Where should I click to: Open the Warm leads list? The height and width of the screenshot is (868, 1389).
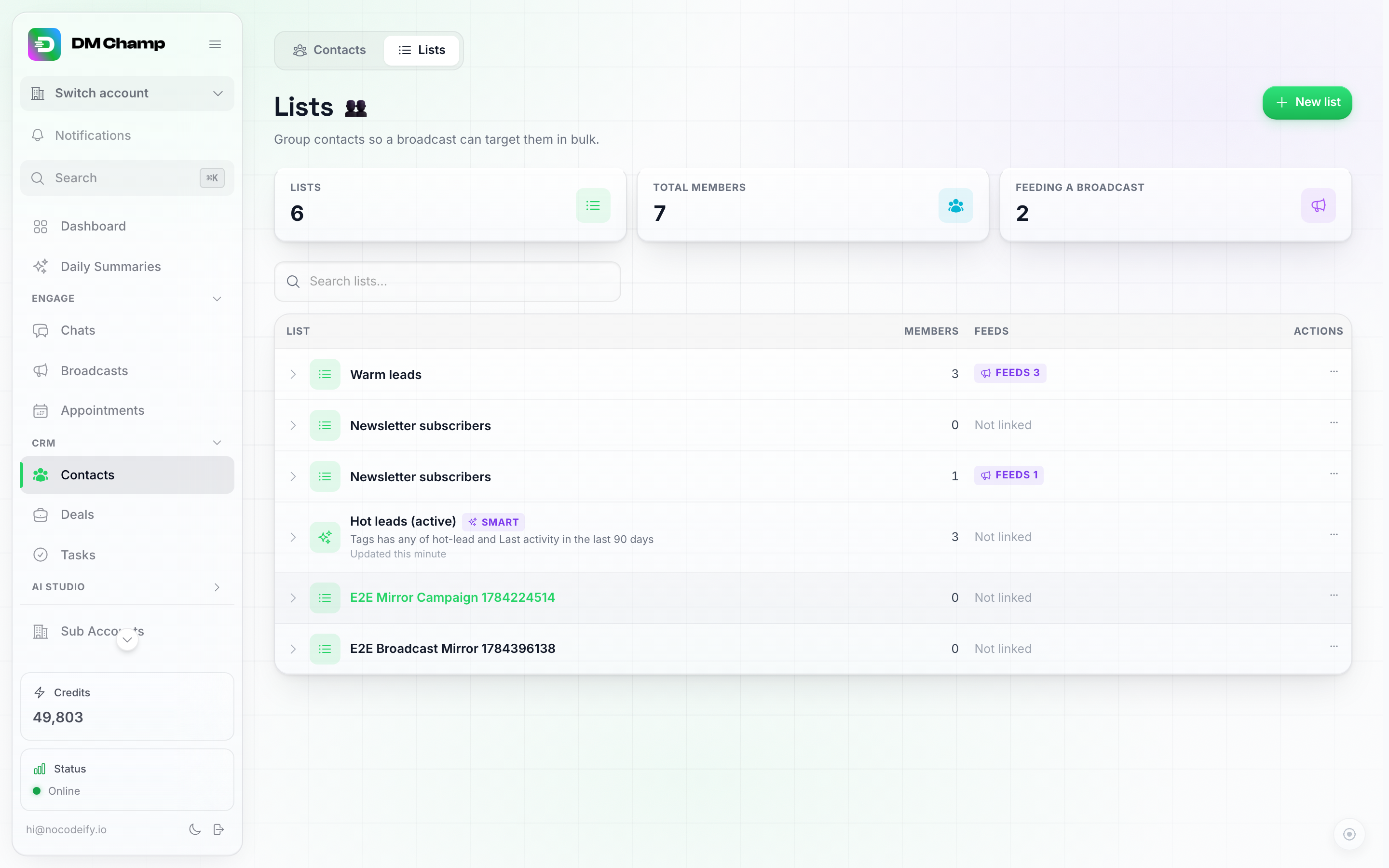click(386, 374)
